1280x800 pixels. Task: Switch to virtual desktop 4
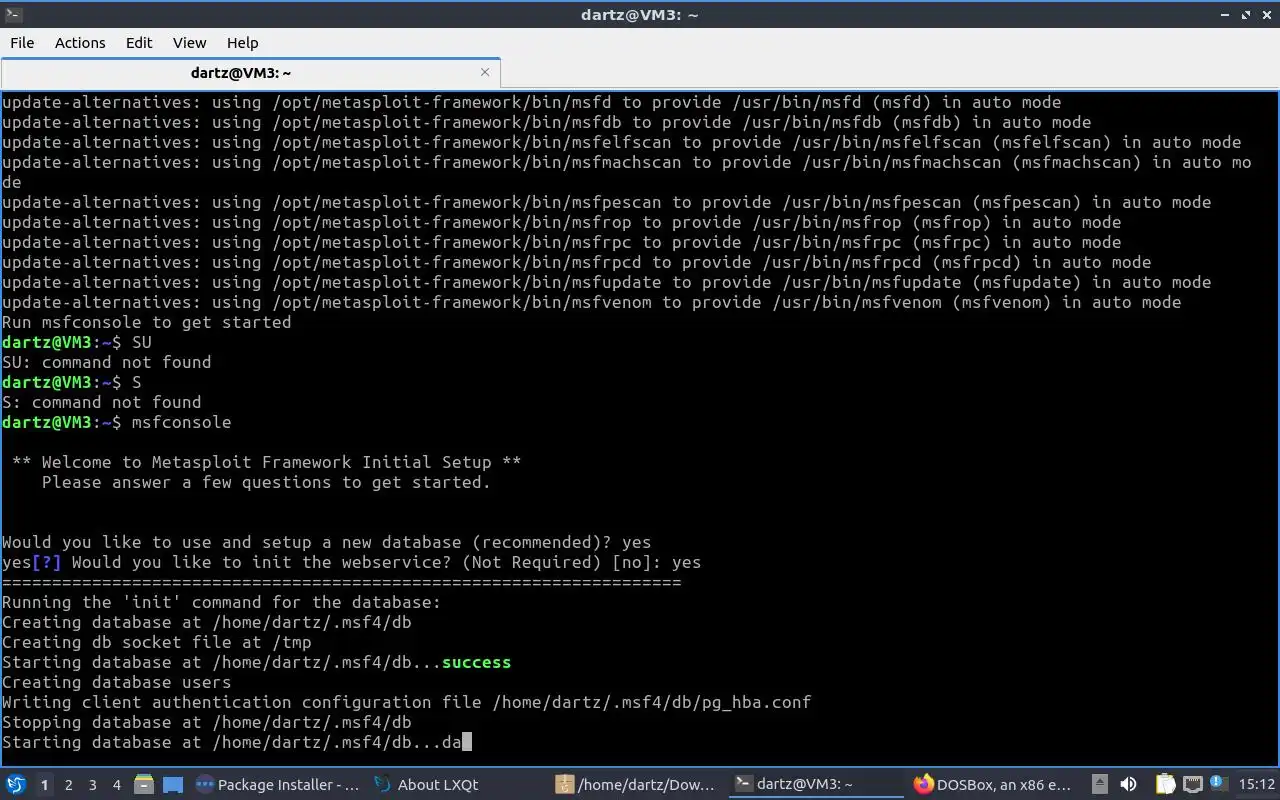tap(116, 785)
